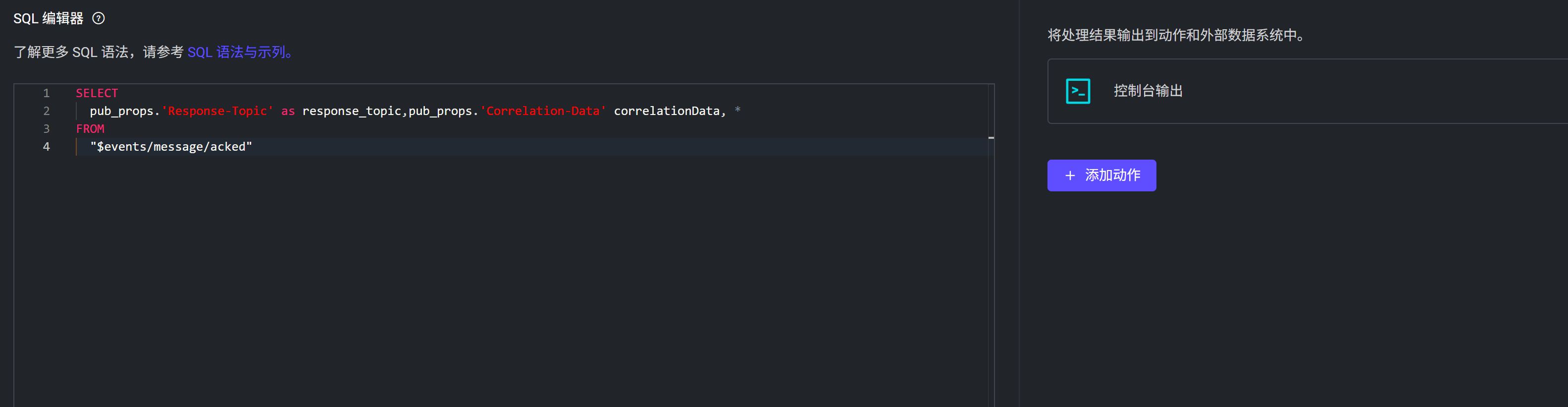Viewport: 1568px width, 407px height.
Task: Click the terminal icon in 控制台输出 card
Action: point(1077,91)
